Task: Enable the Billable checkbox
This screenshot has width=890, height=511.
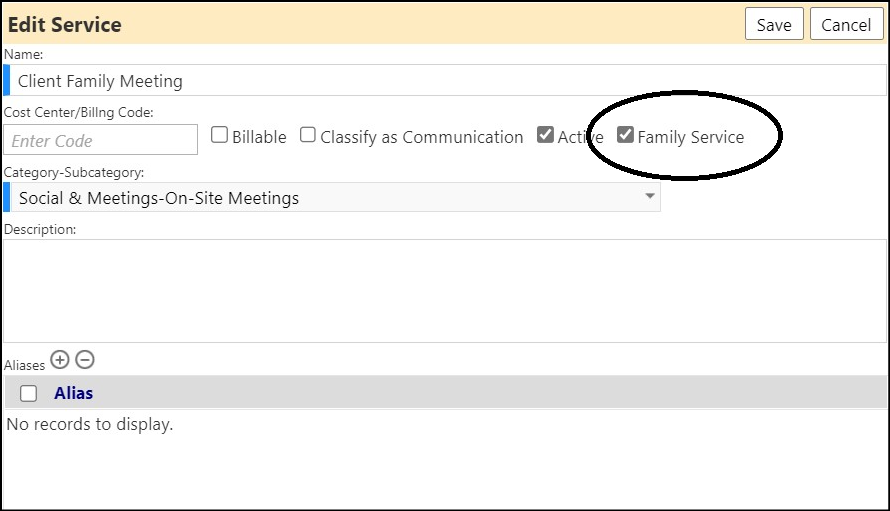Action: pos(219,135)
